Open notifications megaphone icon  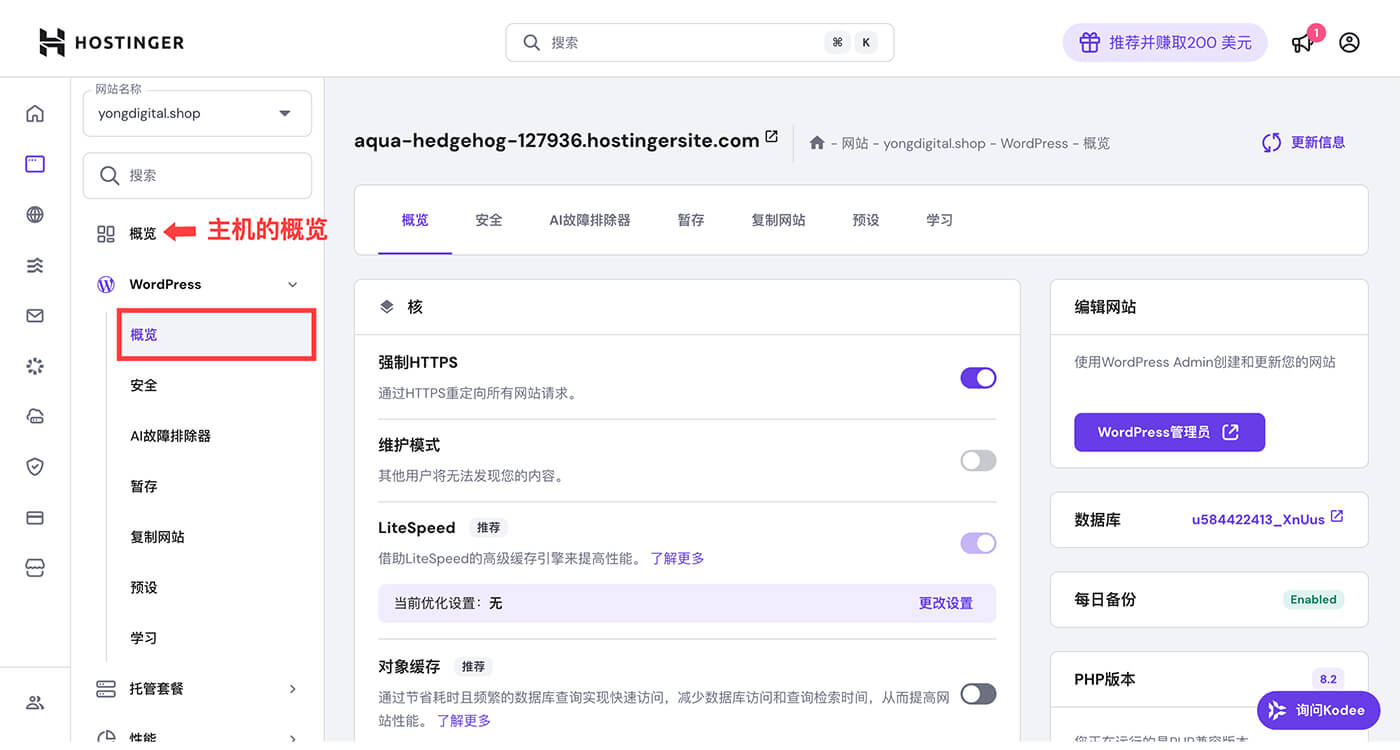tap(1302, 43)
